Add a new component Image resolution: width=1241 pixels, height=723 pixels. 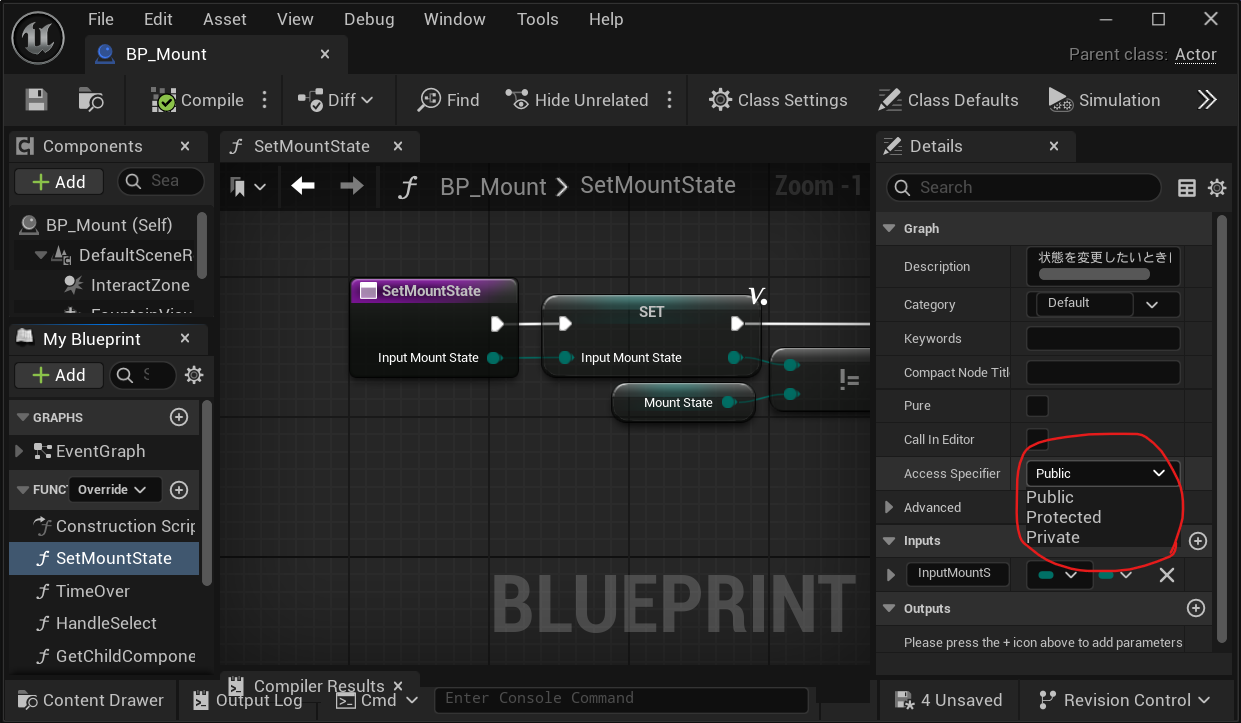[59, 182]
